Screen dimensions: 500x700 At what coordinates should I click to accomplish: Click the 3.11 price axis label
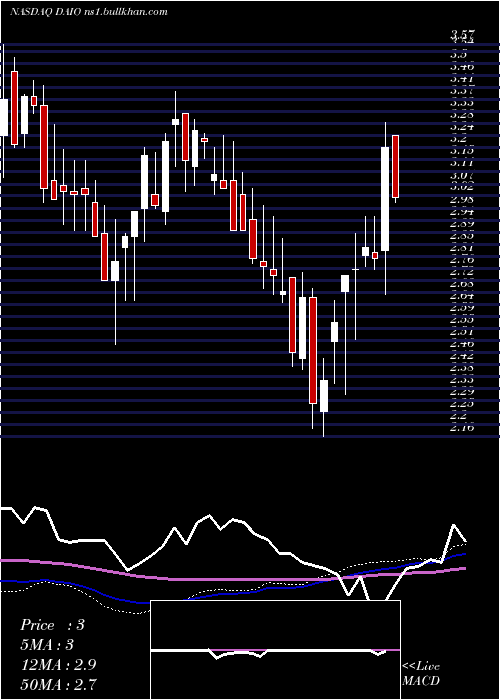(463, 163)
